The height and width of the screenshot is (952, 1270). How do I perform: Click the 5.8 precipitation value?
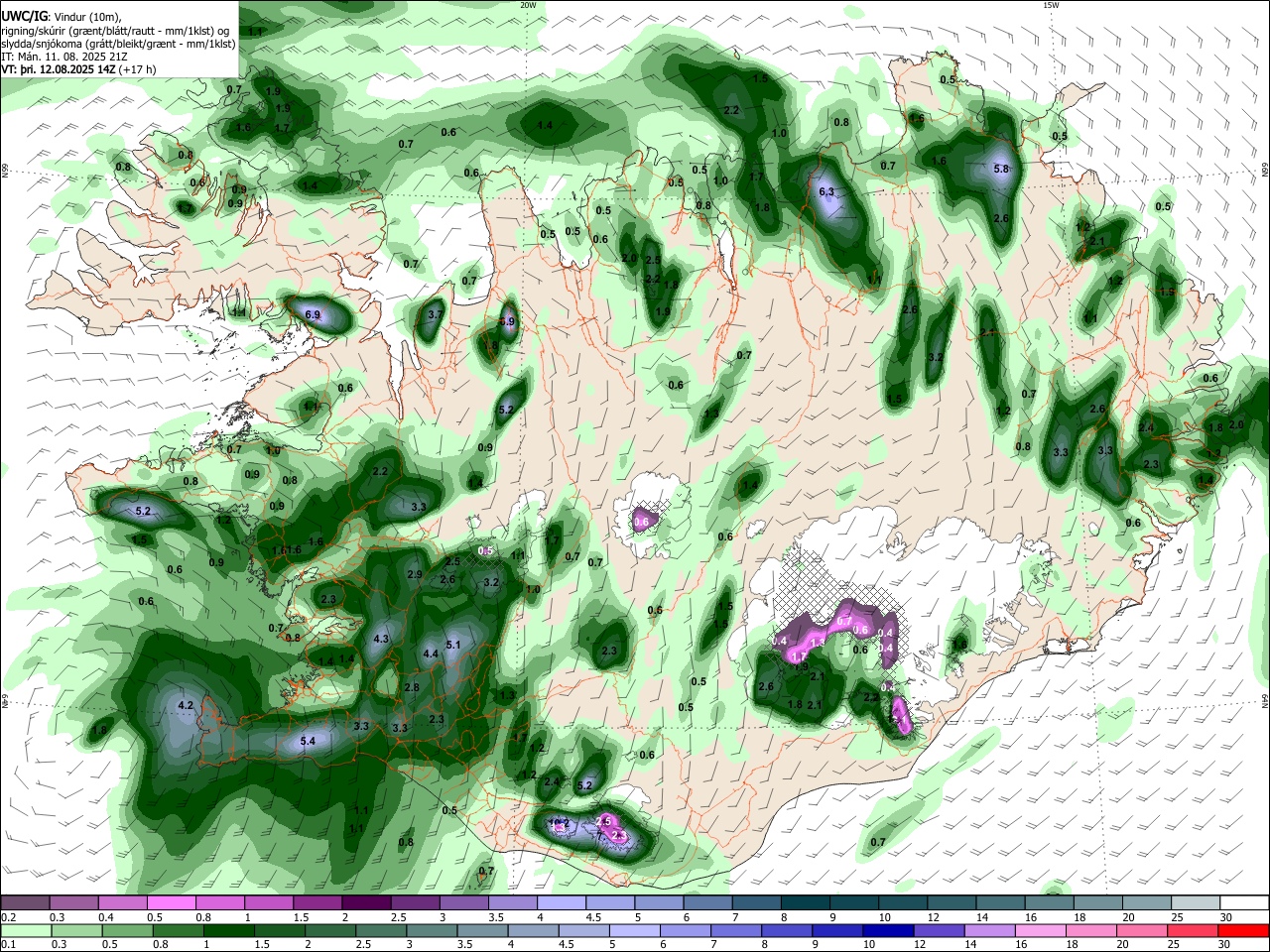pyautogui.click(x=1001, y=170)
